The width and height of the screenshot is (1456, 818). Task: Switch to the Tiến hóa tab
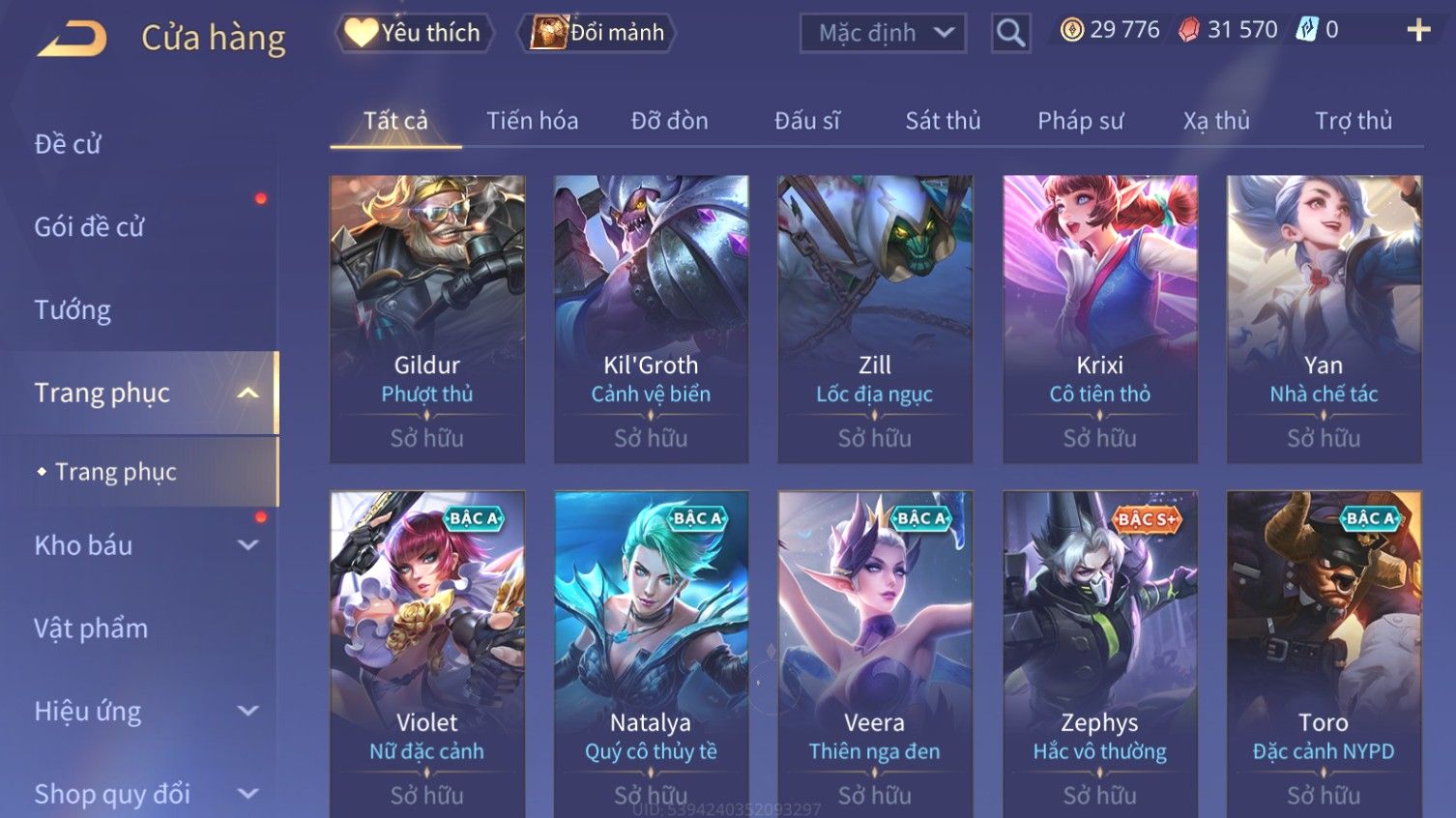pos(533,121)
